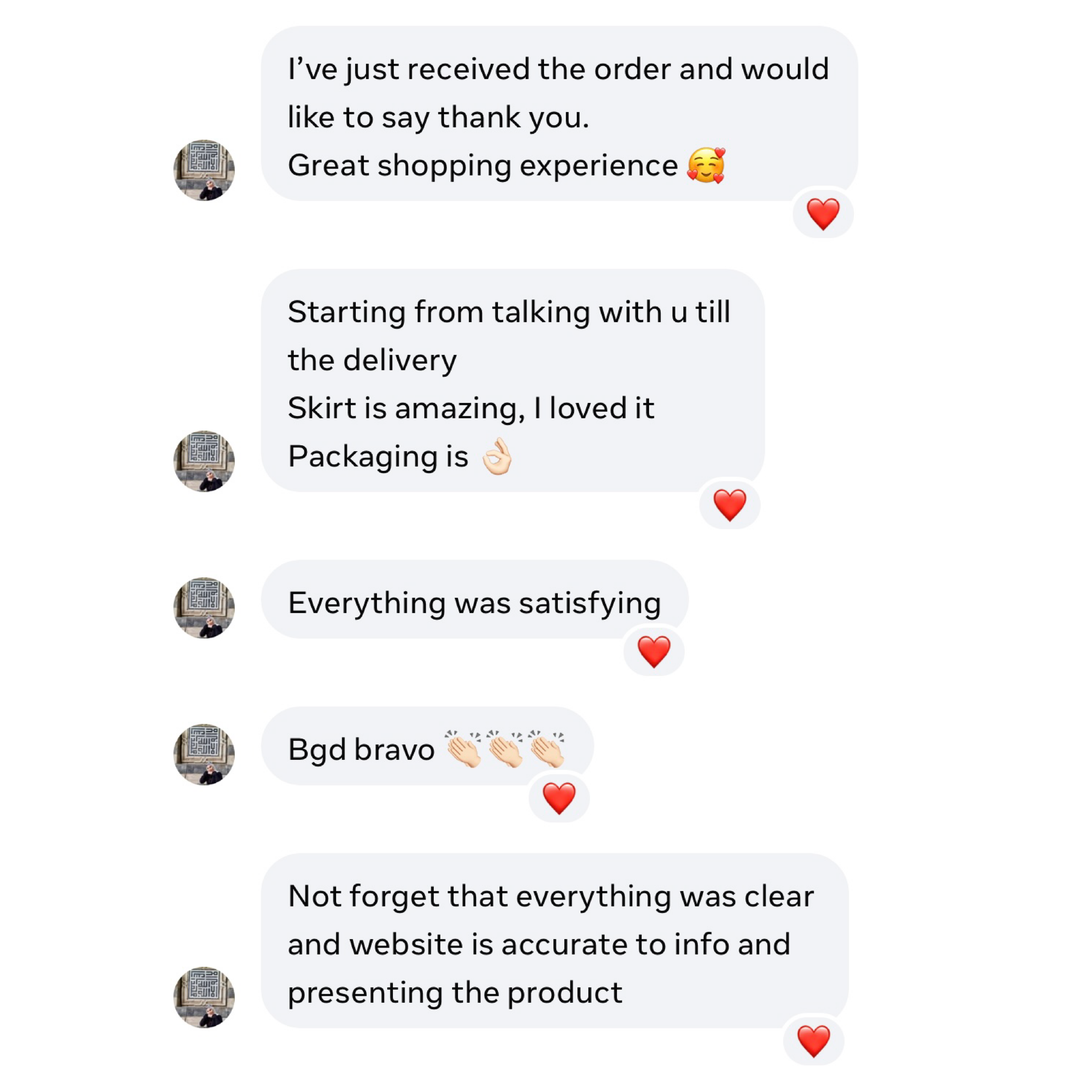Image resolution: width=1092 pixels, height=1092 pixels.
Task: Select the 'Not forget that everything was clear' message
Action: coord(551,896)
